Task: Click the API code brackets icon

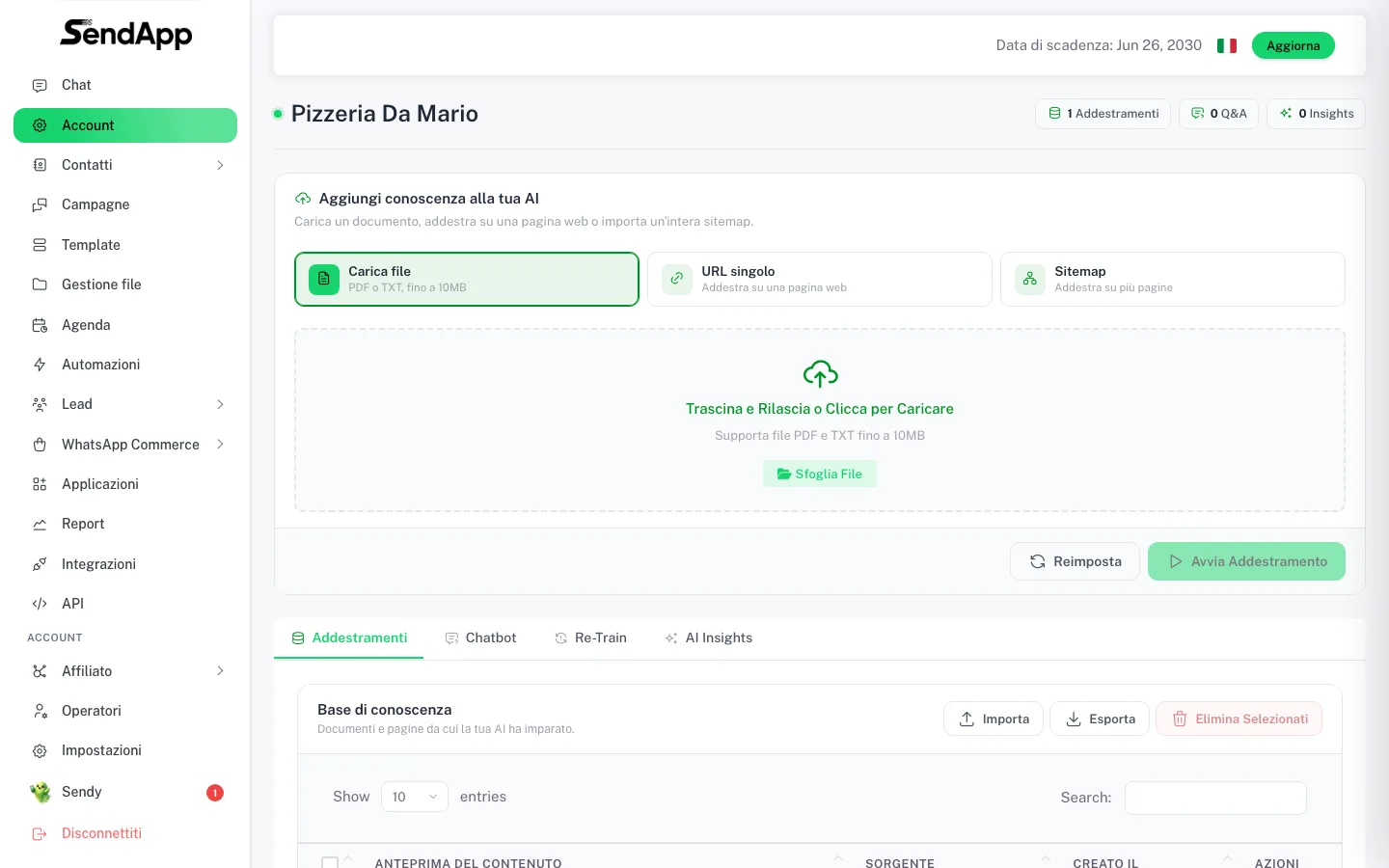Action: (40, 604)
